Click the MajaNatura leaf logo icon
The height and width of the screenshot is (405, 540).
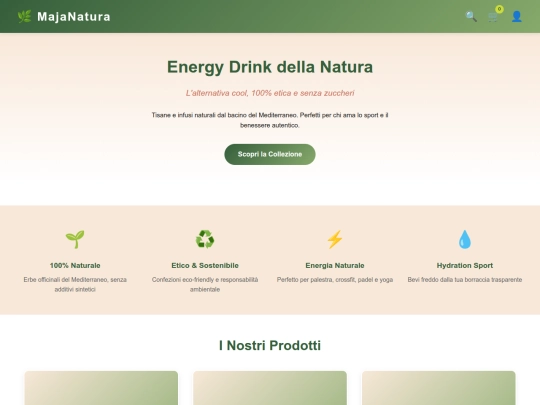24,17
